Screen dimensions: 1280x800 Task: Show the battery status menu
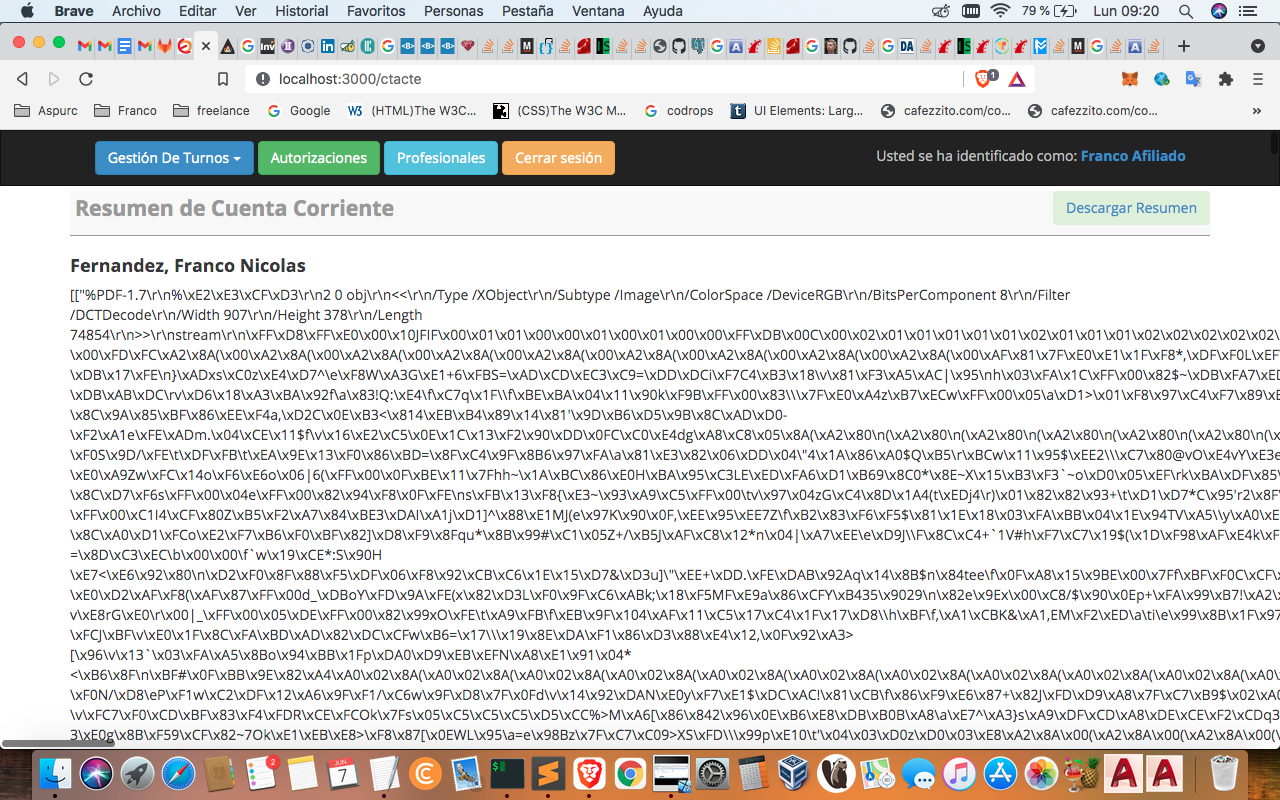[x=1049, y=11]
